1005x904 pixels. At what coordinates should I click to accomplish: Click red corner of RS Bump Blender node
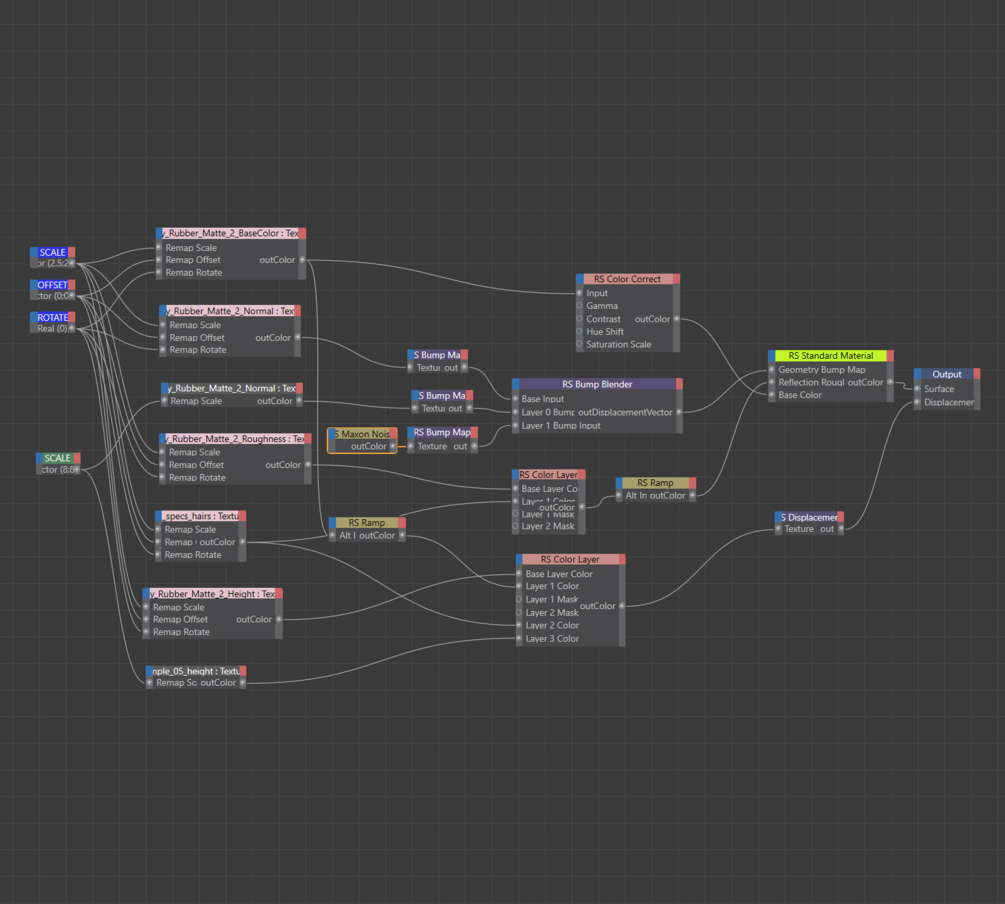(x=679, y=385)
